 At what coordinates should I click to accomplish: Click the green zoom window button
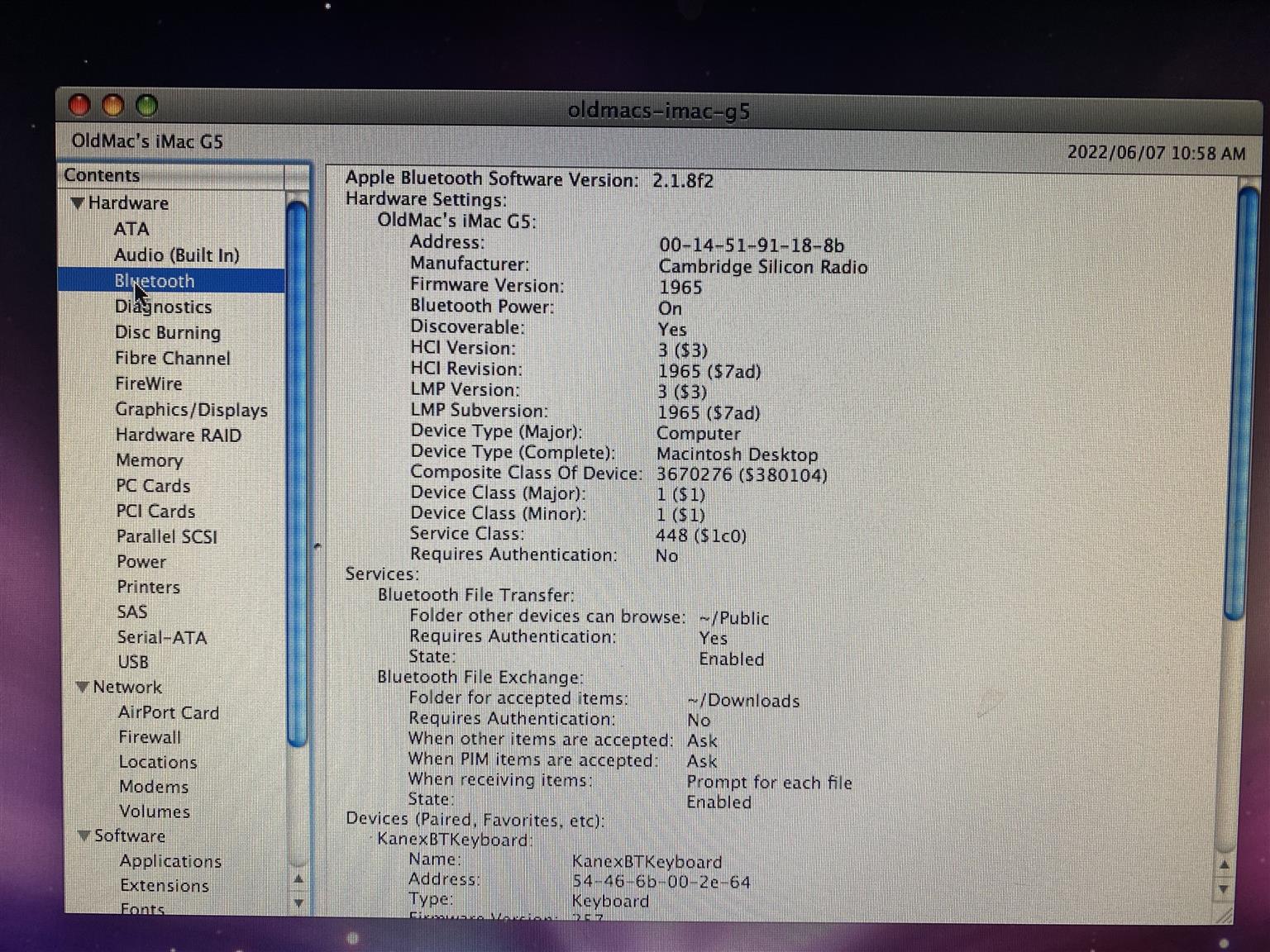(x=147, y=106)
